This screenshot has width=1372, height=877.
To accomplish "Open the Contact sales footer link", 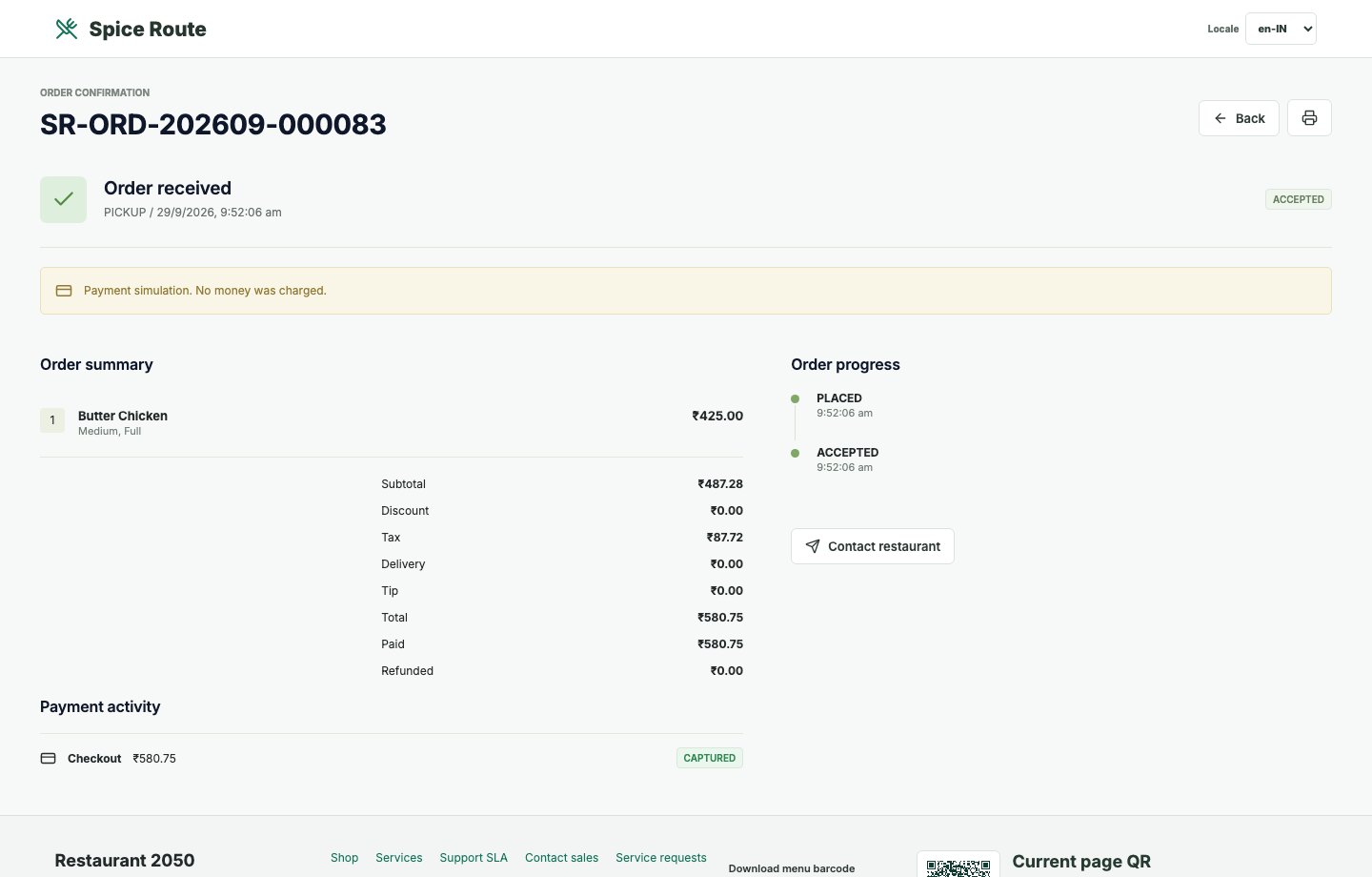I will tap(561, 858).
